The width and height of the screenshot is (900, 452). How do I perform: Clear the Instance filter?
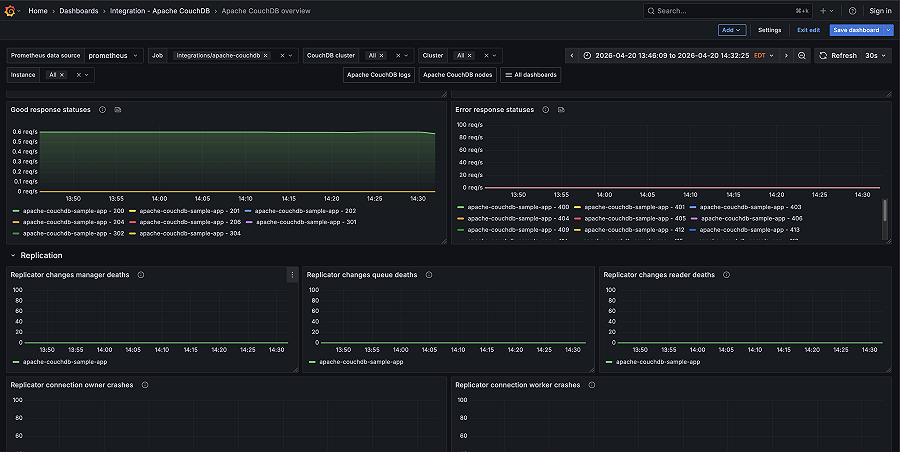tap(79, 75)
